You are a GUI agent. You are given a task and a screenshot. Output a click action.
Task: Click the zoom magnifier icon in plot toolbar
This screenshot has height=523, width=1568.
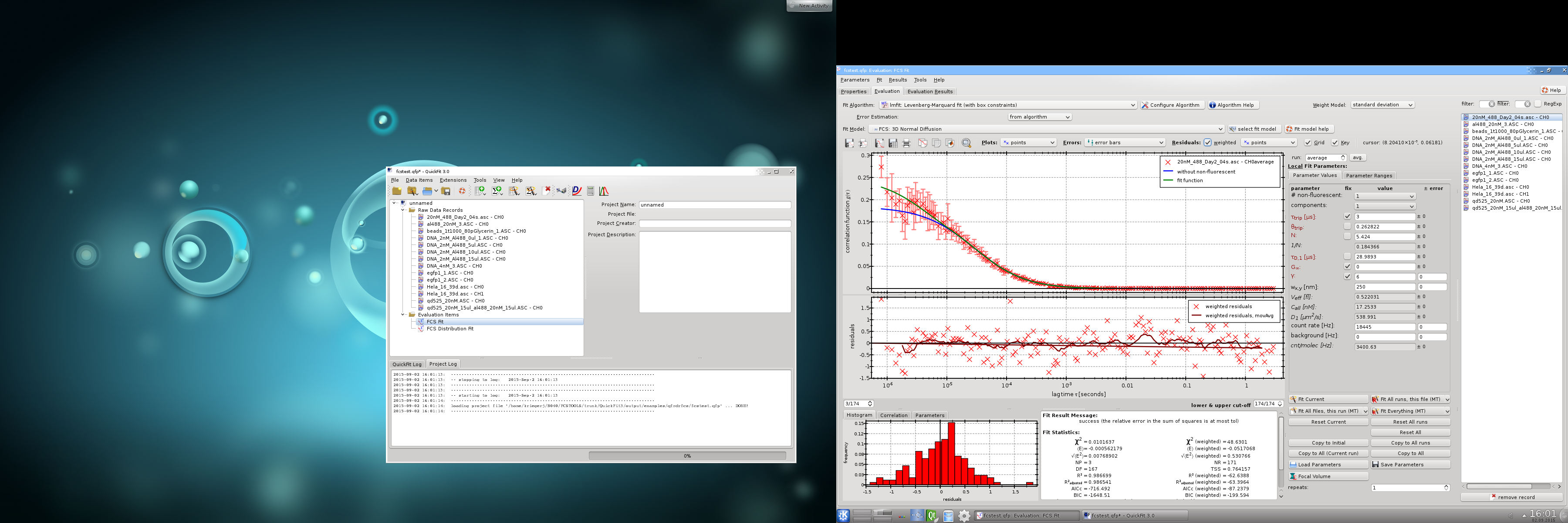click(x=966, y=143)
